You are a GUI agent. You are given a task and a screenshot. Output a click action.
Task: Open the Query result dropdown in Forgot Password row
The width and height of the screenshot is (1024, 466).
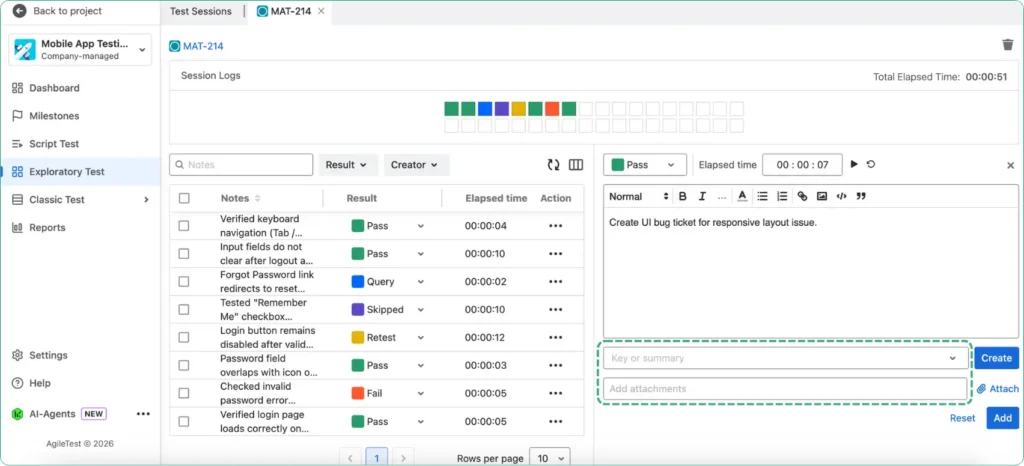pyautogui.click(x=388, y=282)
